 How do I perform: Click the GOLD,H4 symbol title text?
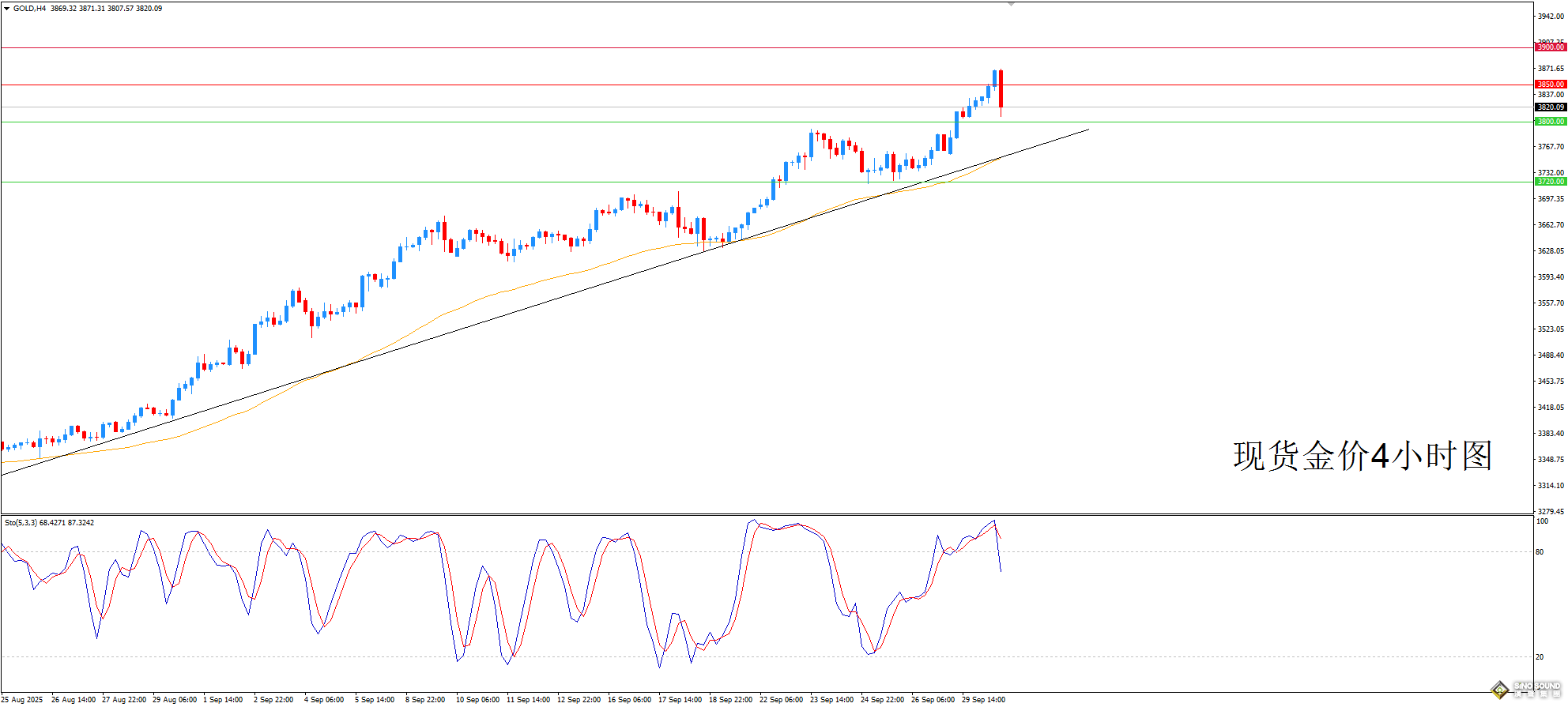click(x=29, y=9)
